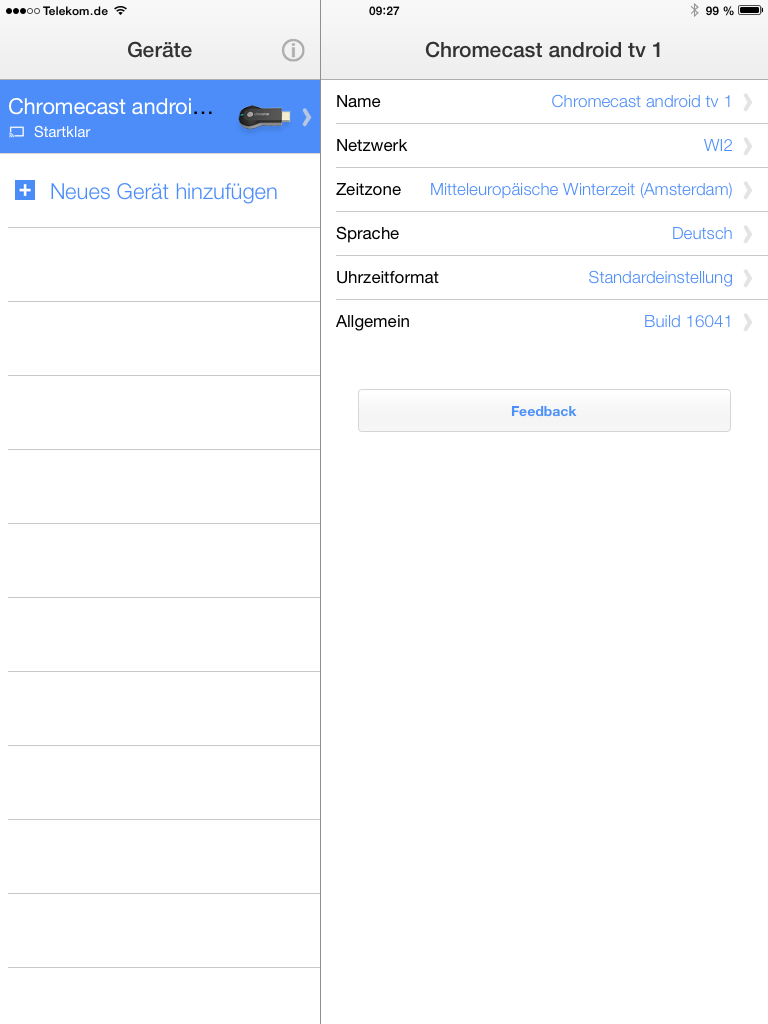Viewport: 768px width, 1024px height.
Task: Expand the Name row chevron
Action: [x=747, y=102]
